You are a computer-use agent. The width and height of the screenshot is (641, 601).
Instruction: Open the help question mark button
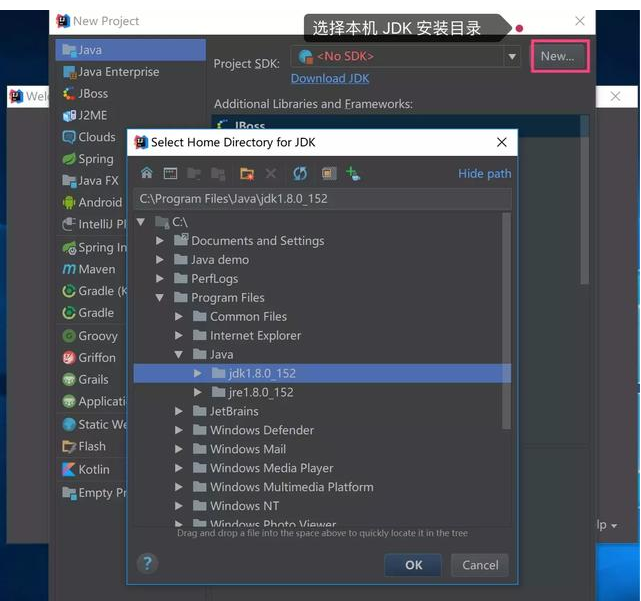(x=147, y=563)
